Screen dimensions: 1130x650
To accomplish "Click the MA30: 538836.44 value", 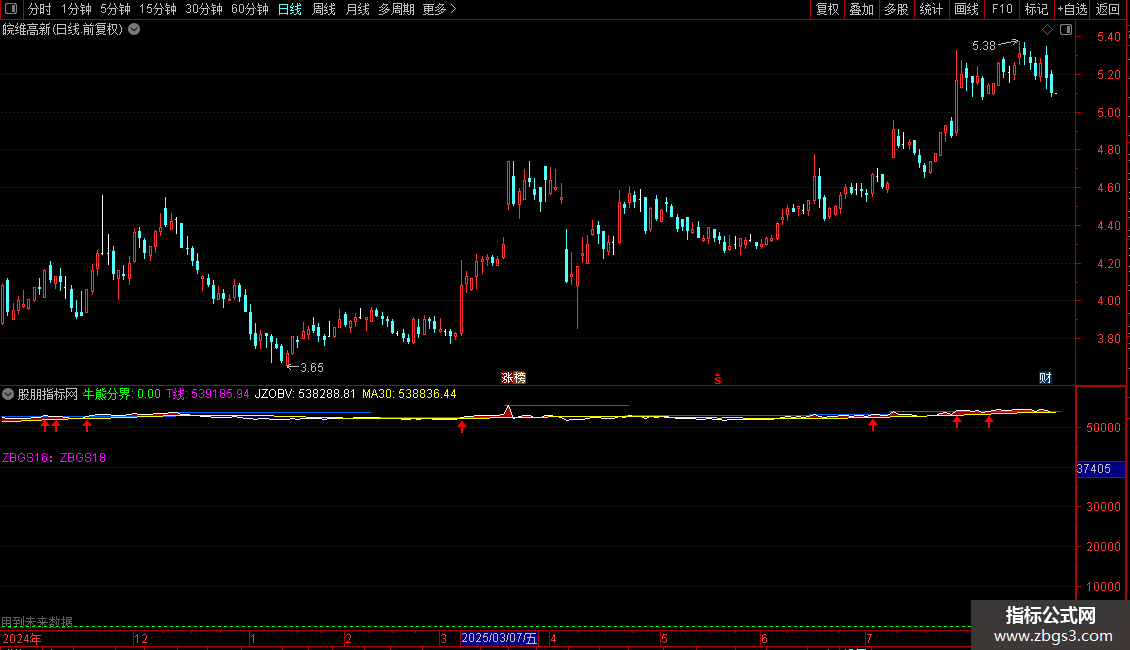I will tap(409, 394).
